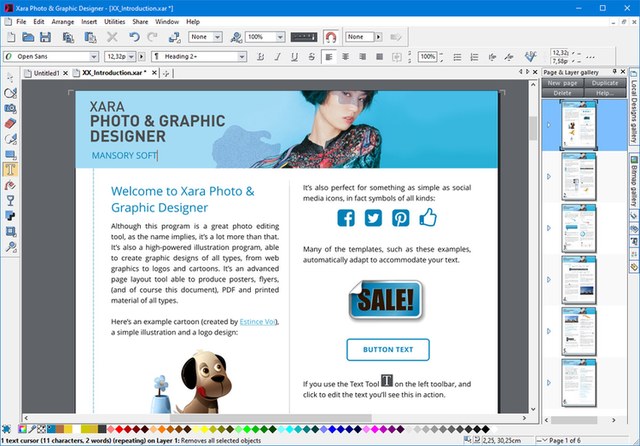640x446 pixels.
Task: Click the Open file folder icon
Action: (x=28, y=38)
